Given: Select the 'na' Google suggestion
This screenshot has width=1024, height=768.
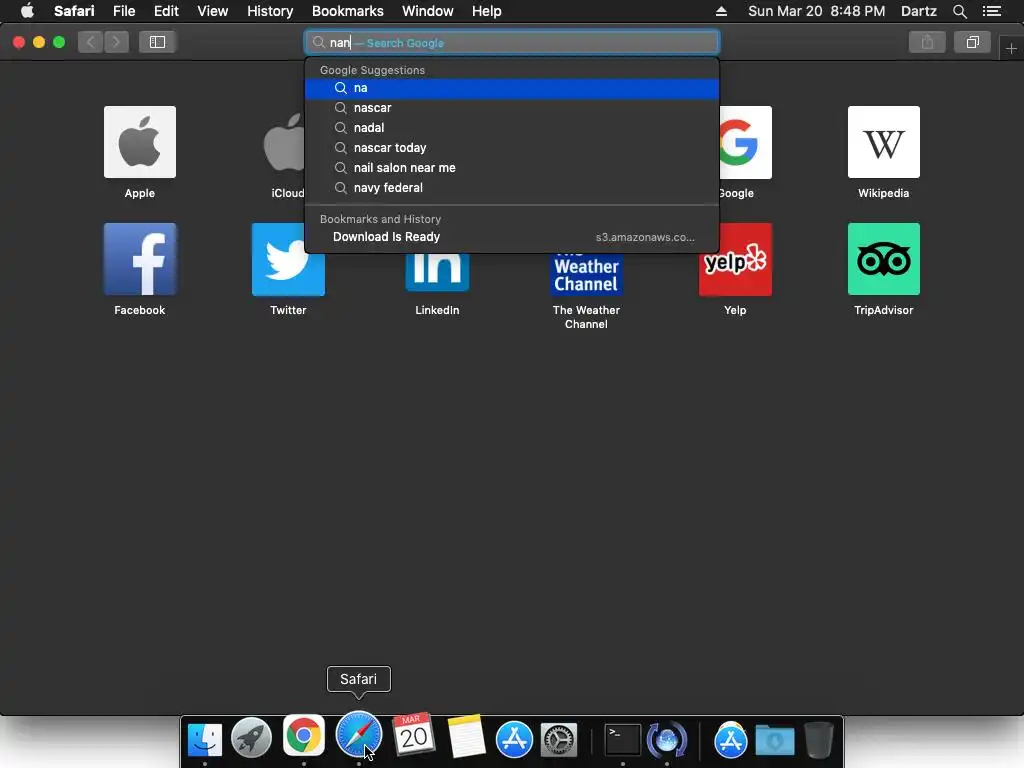Looking at the screenshot, I should [x=512, y=88].
